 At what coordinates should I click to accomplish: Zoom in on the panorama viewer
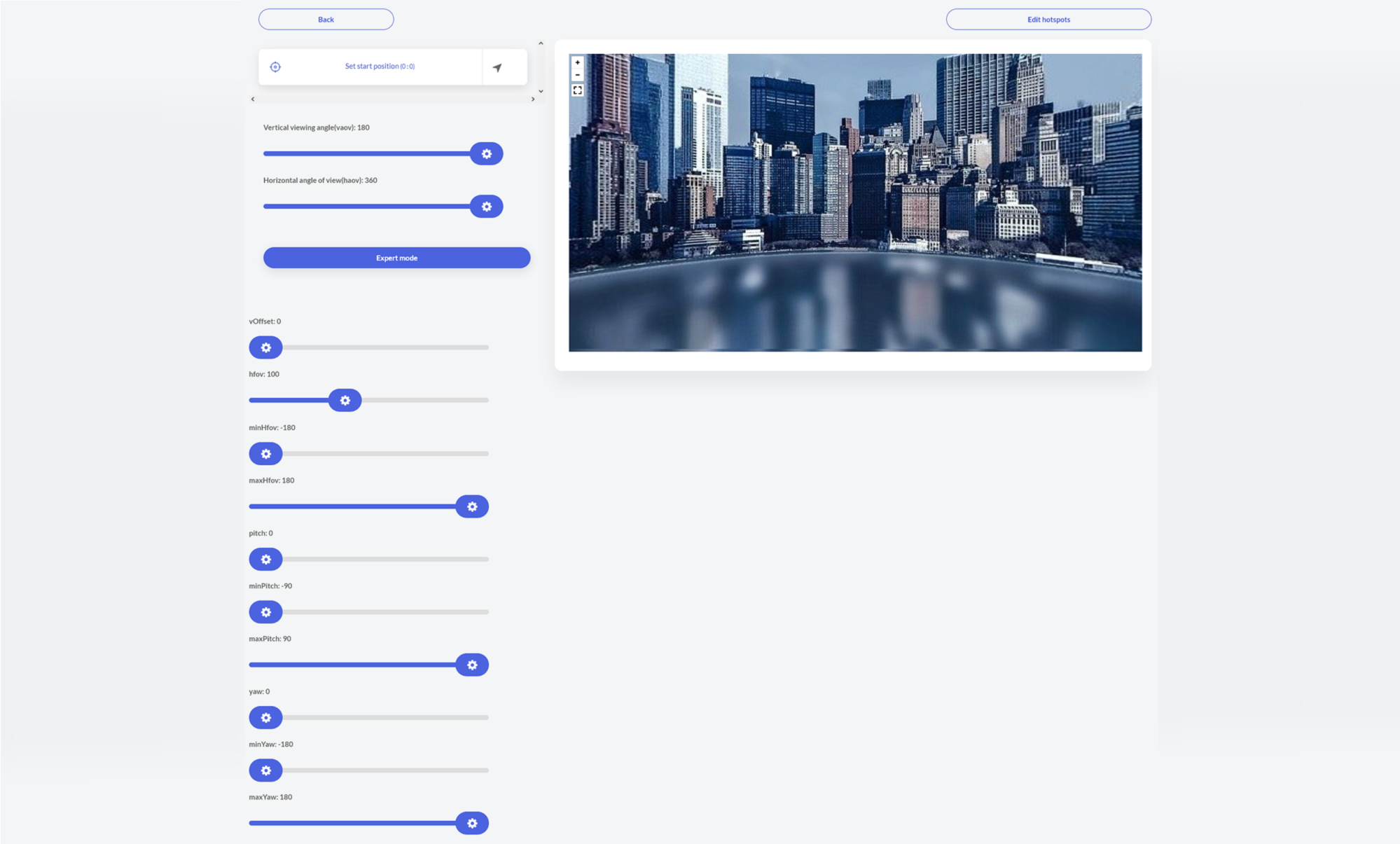[x=577, y=62]
